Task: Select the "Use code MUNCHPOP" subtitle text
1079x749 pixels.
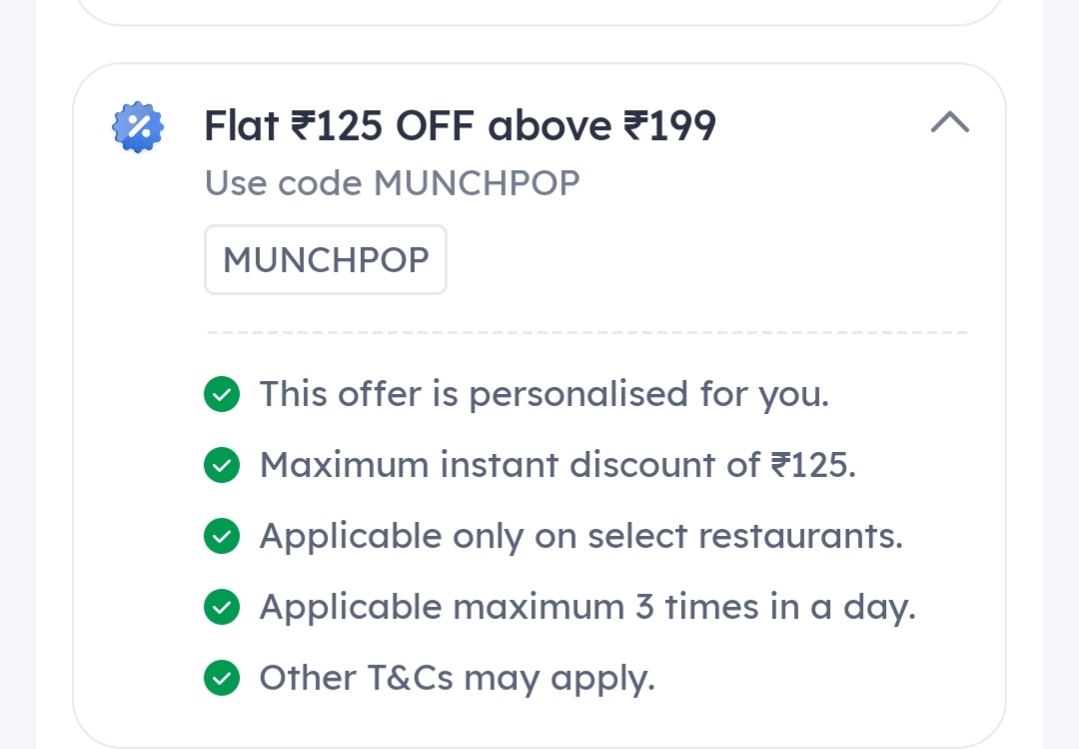Action: 392,184
